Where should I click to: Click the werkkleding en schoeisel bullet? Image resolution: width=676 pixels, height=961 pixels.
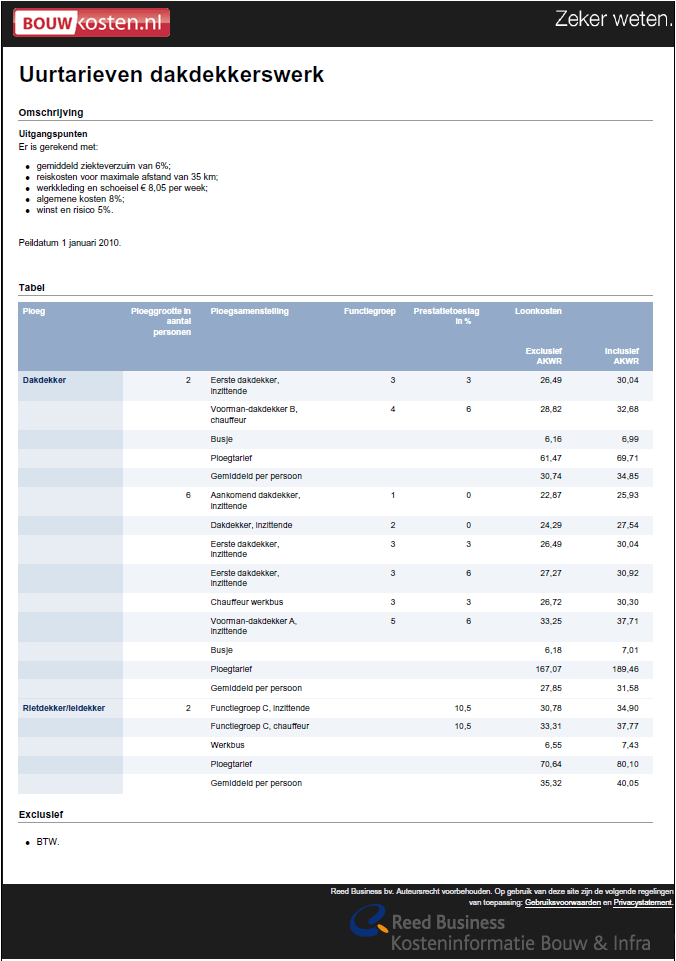coord(122,188)
